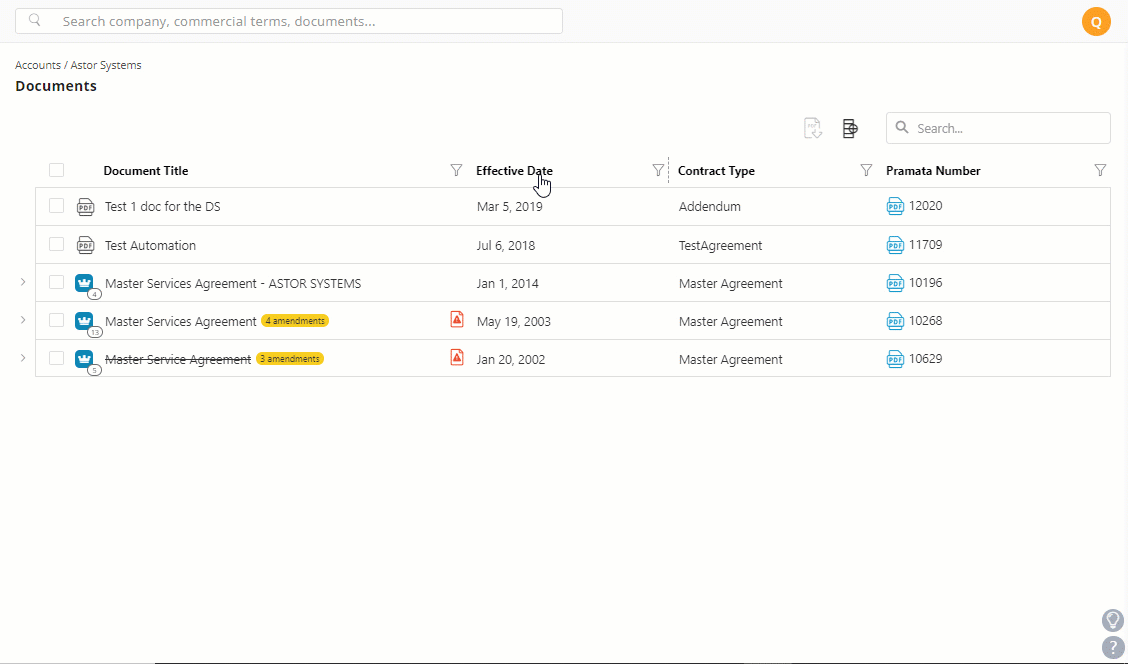The height and width of the screenshot is (664, 1128).
Task: Open Contract Type filter funnel
Action: pos(866,170)
